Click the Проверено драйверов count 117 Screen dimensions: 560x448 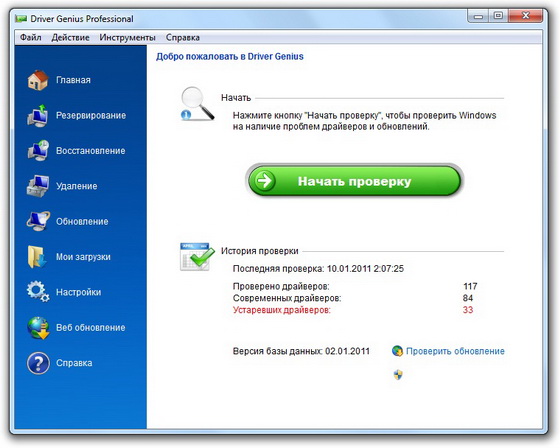point(470,286)
